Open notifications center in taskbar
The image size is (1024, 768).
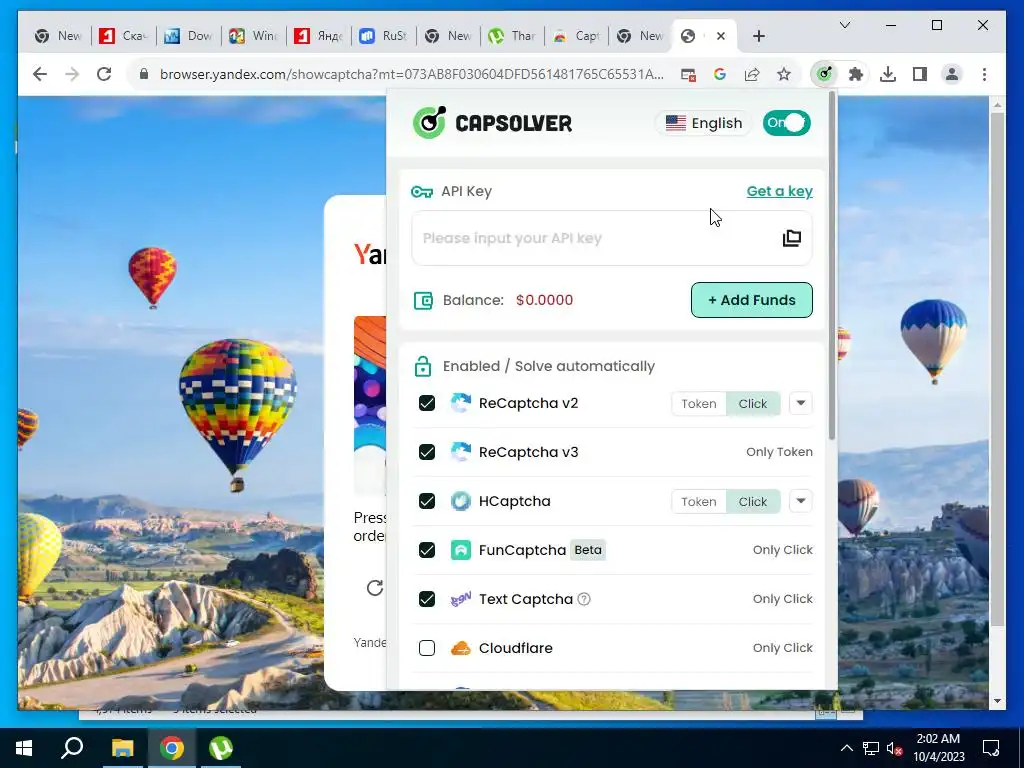(991, 748)
